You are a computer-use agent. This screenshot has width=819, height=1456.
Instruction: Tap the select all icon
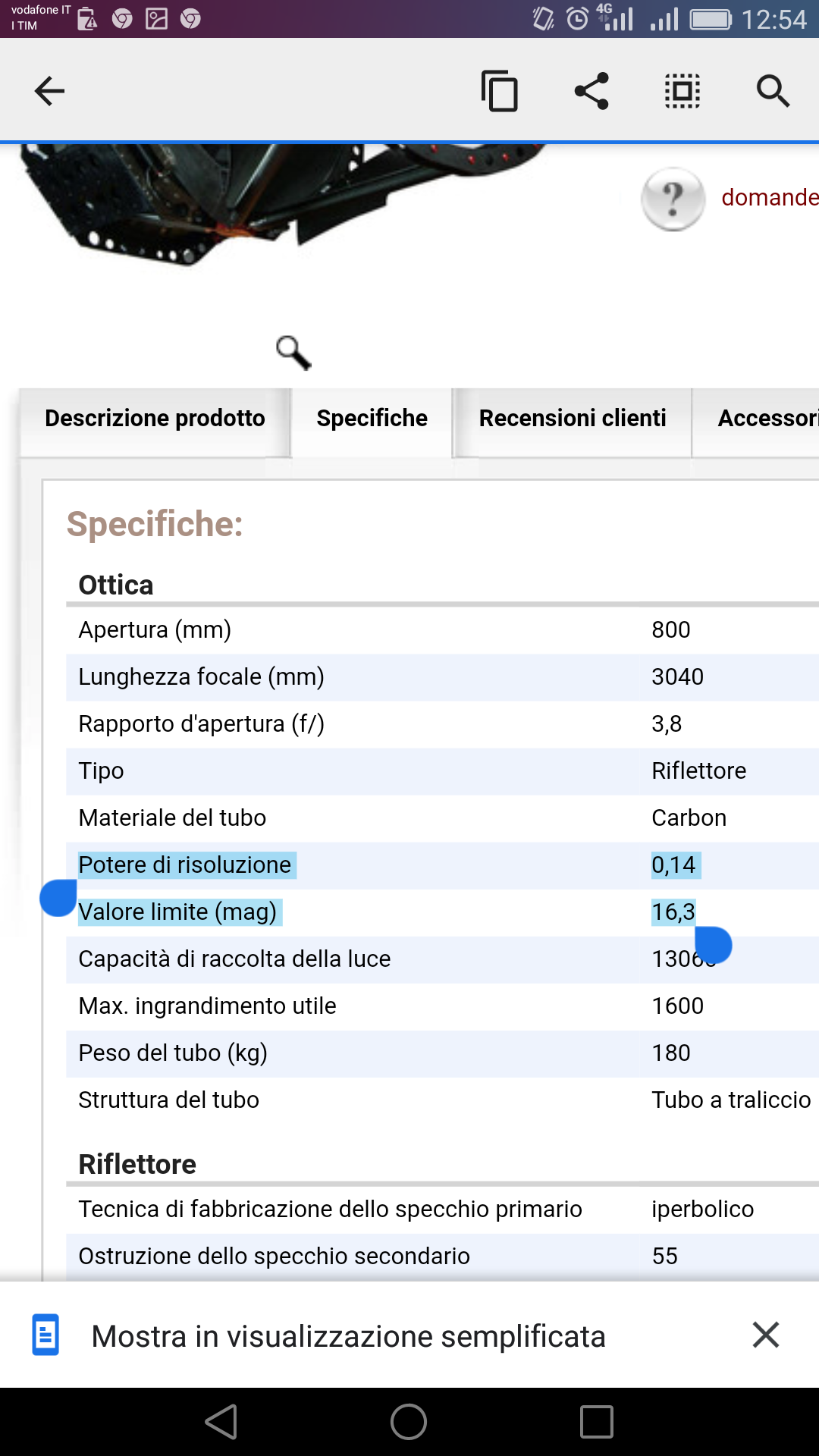pyautogui.click(x=682, y=91)
